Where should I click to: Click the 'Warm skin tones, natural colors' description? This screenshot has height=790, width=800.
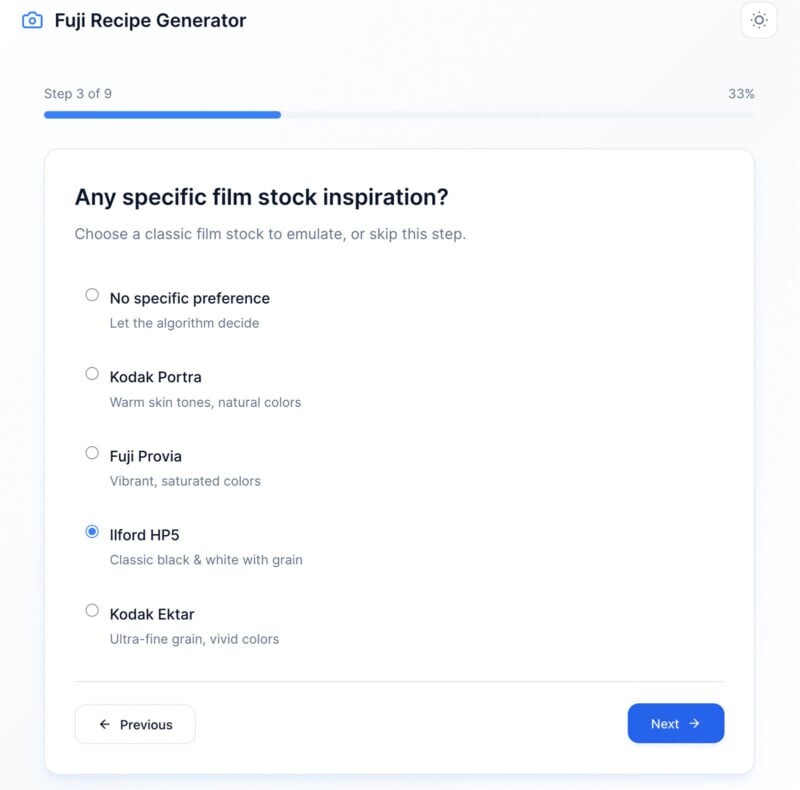[205, 402]
